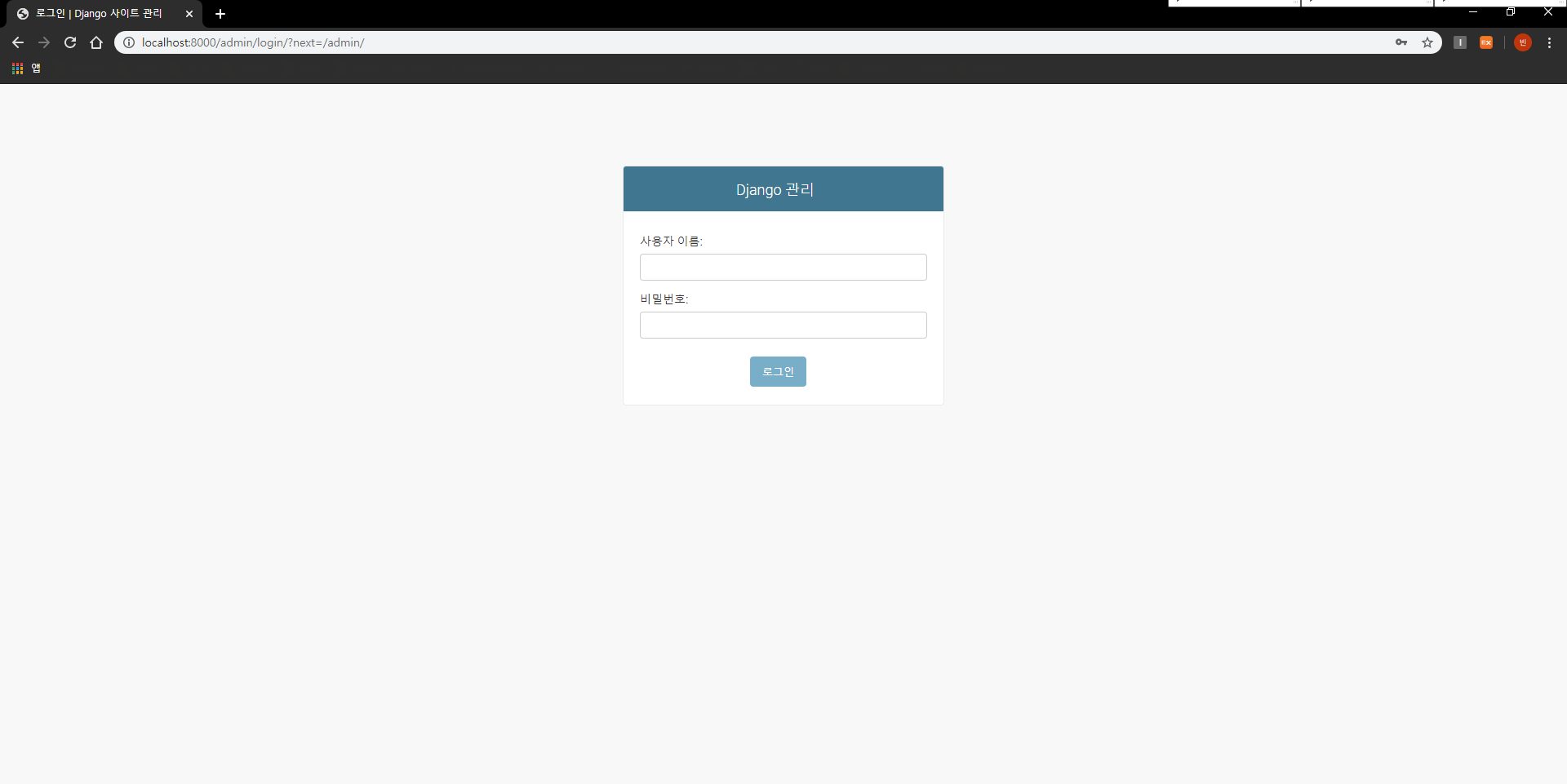Click the Django 관리 header title
1567x784 pixels.
click(x=775, y=189)
